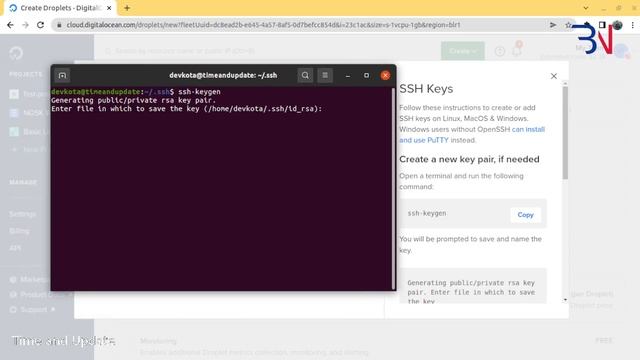Open the green Create dropdown button

462,51
